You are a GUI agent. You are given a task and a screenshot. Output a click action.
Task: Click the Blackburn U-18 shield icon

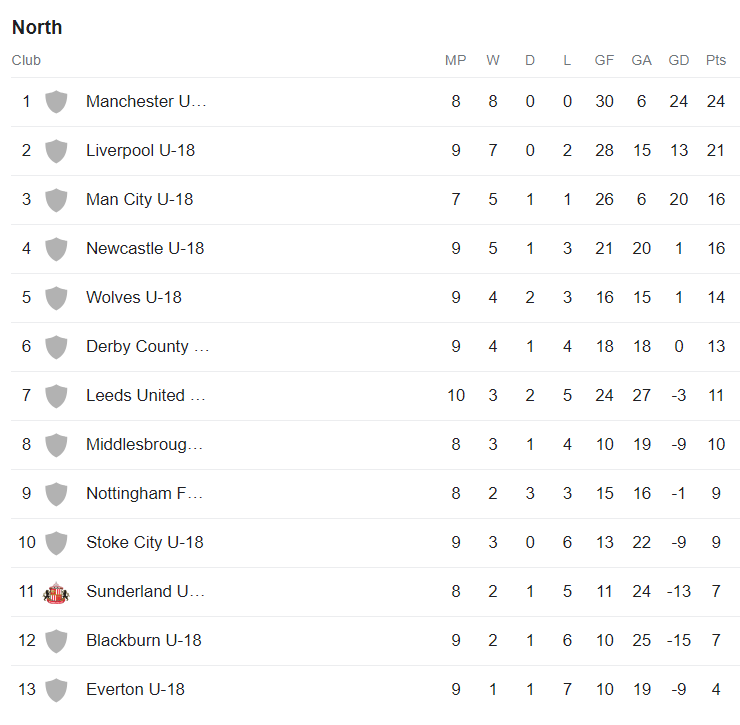coord(56,641)
